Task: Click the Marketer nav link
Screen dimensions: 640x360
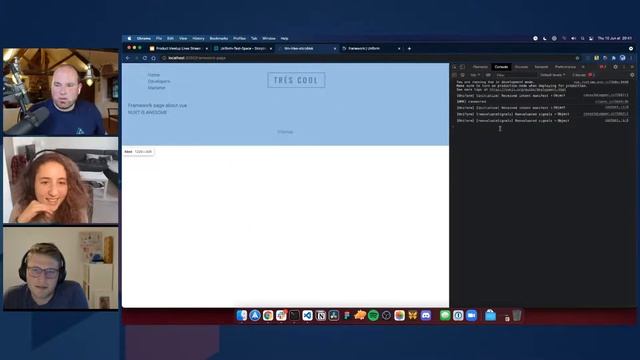Action: (157, 88)
